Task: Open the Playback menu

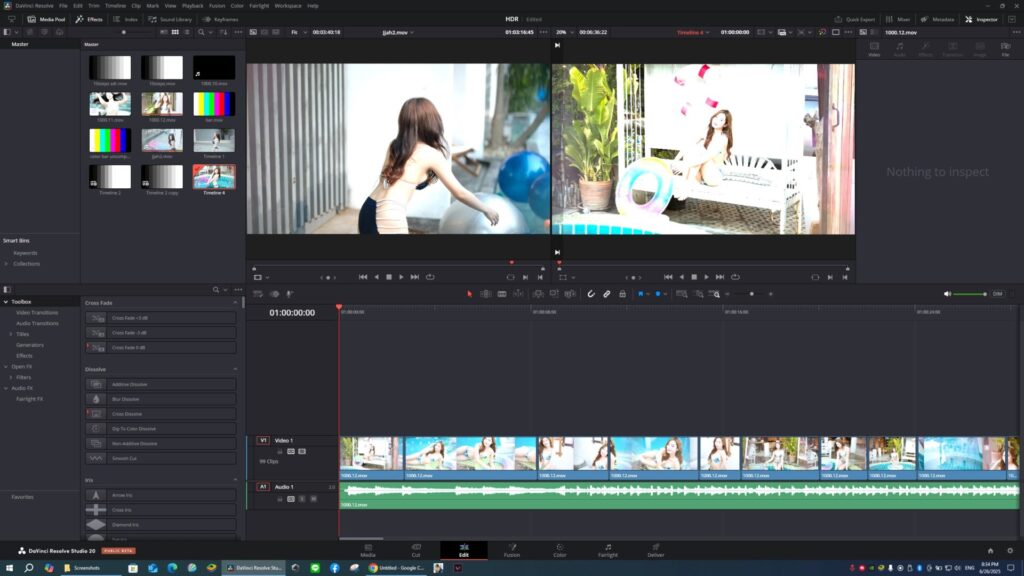Action: coord(193,6)
